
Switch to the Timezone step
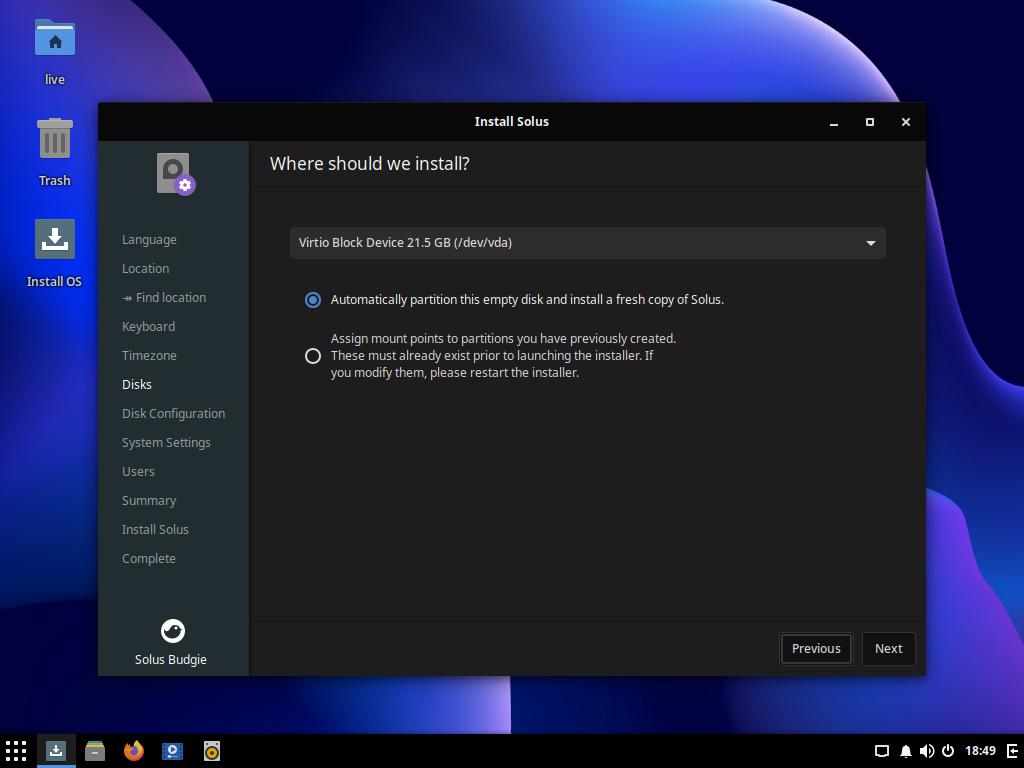point(149,355)
